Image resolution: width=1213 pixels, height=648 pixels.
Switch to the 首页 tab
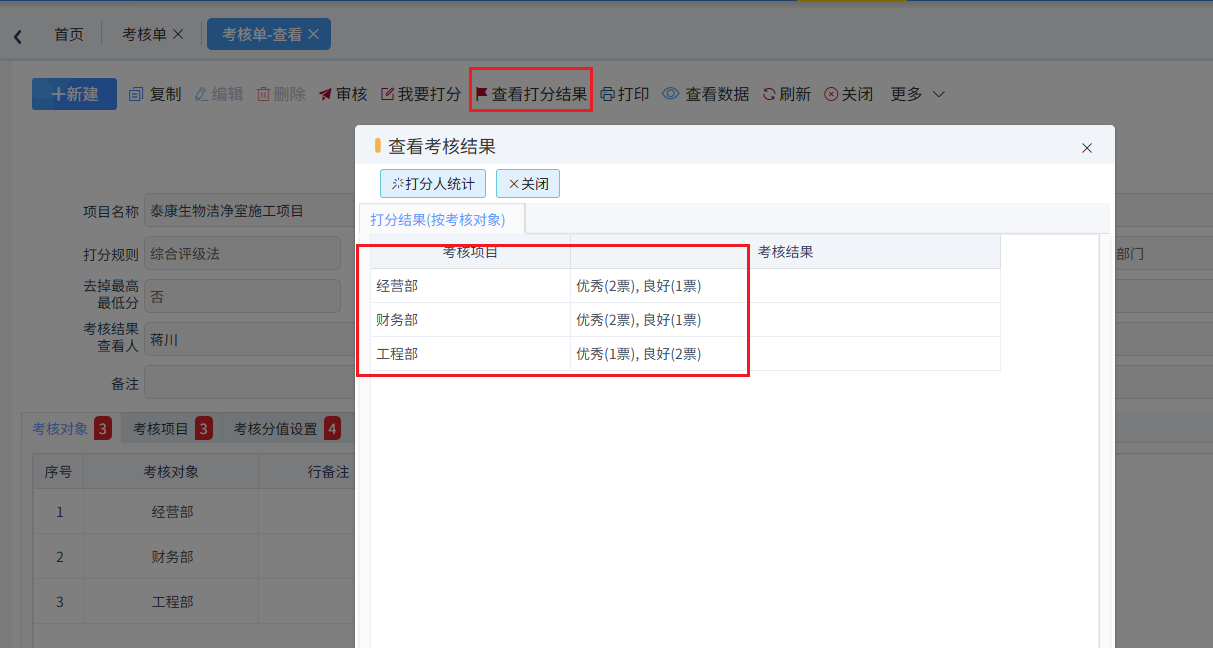(69, 34)
